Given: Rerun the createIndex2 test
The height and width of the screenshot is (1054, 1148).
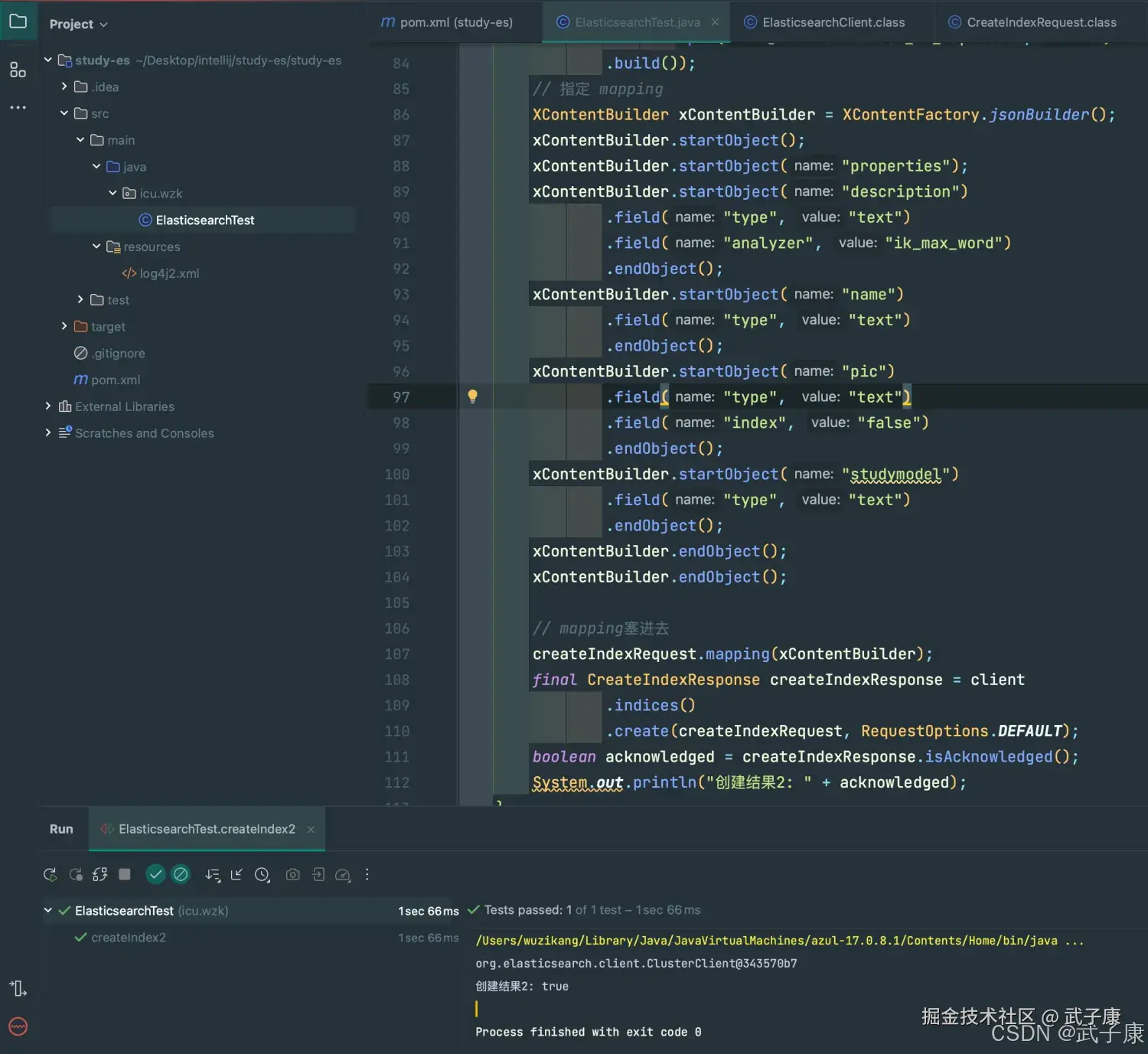Looking at the screenshot, I should tap(50, 874).
